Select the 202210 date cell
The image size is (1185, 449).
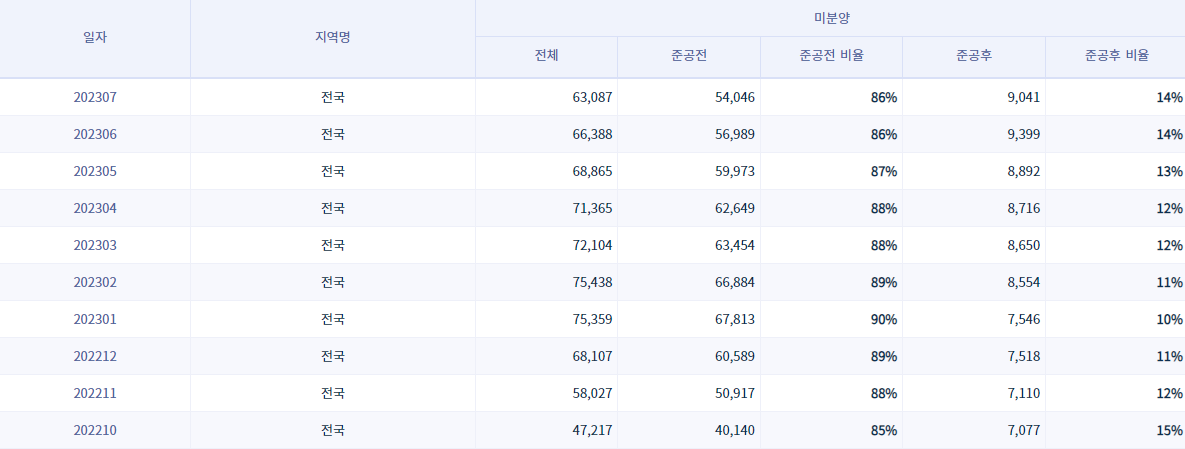click(95, 430)
